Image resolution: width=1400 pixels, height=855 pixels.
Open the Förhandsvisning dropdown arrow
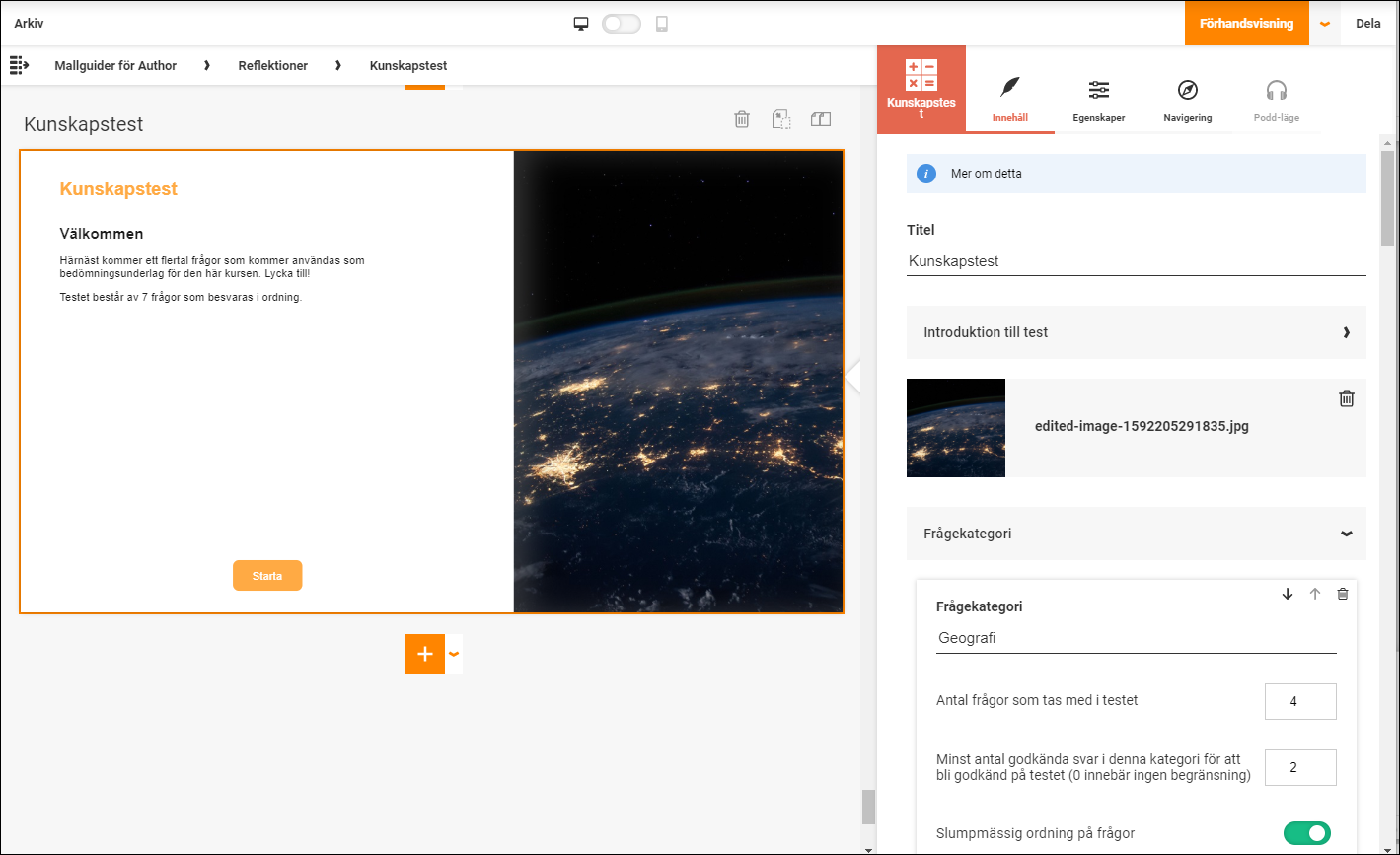coord(1325,24)
